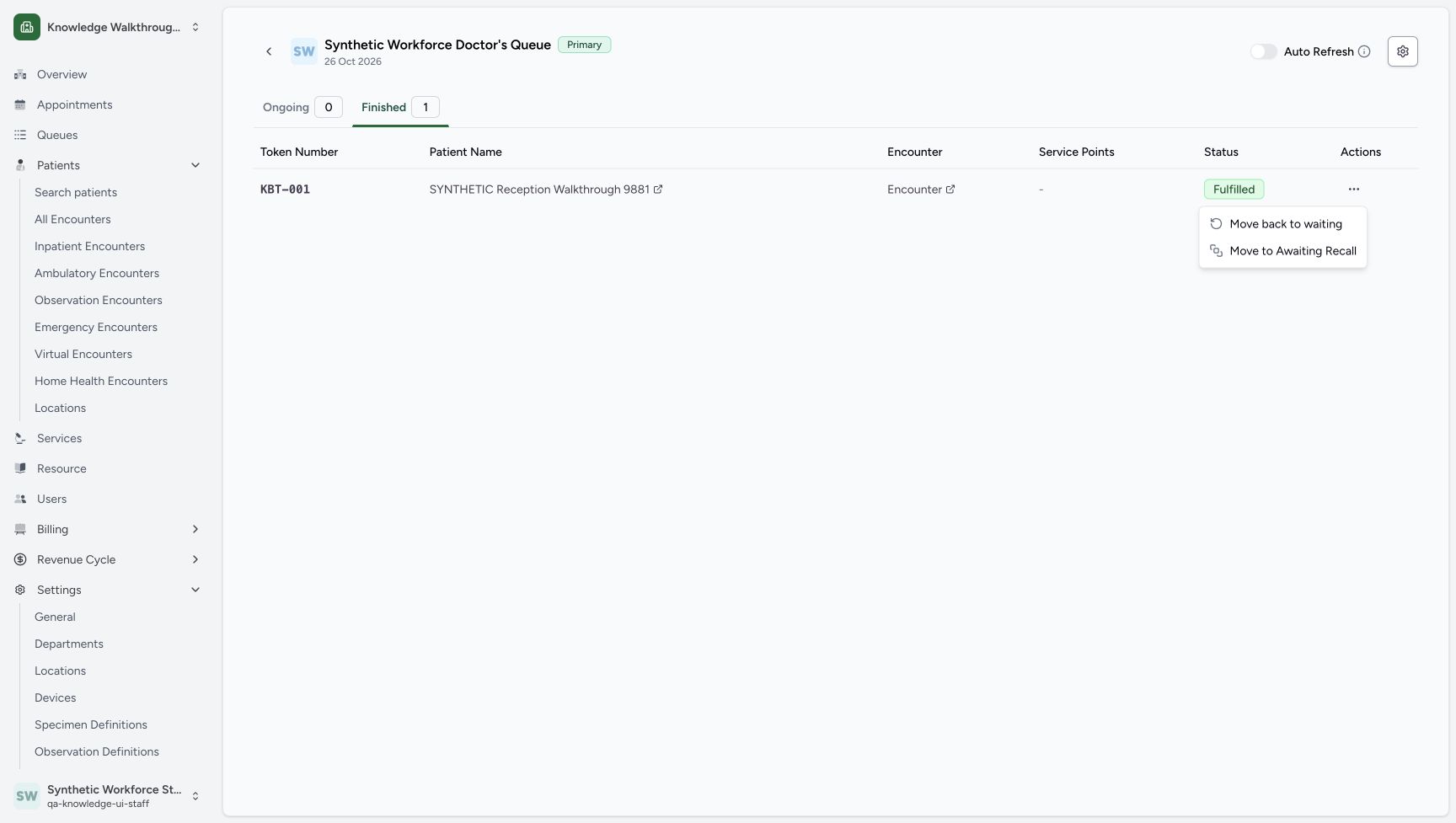Open Specimen Definitions settings
This screenshot has width=1456, height=823.
click(x=91, y=725)
